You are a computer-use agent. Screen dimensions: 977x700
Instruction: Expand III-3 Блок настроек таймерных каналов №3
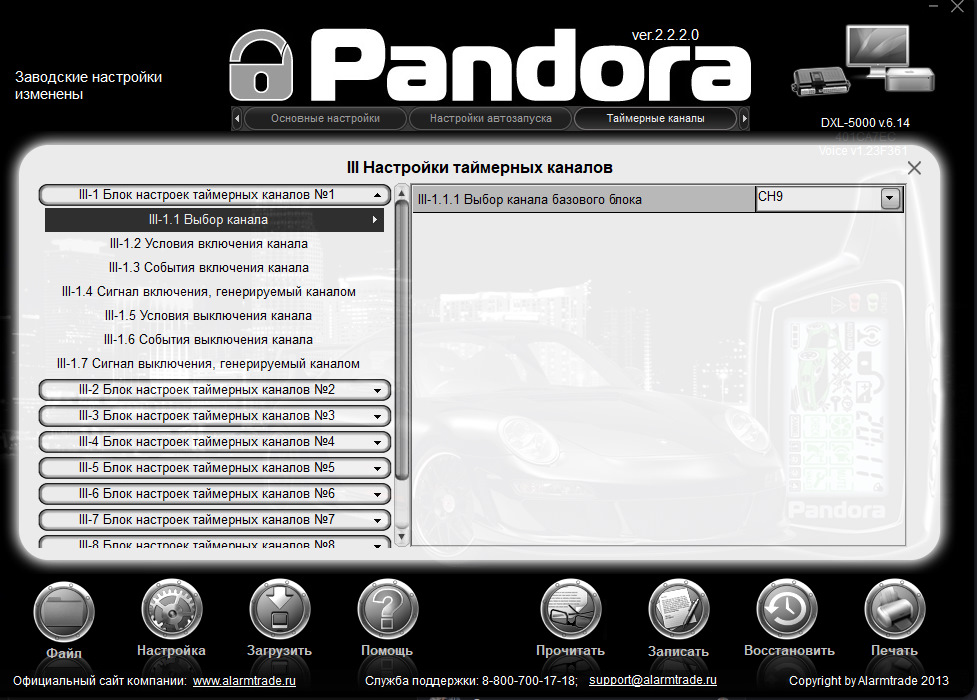[214, 416]
